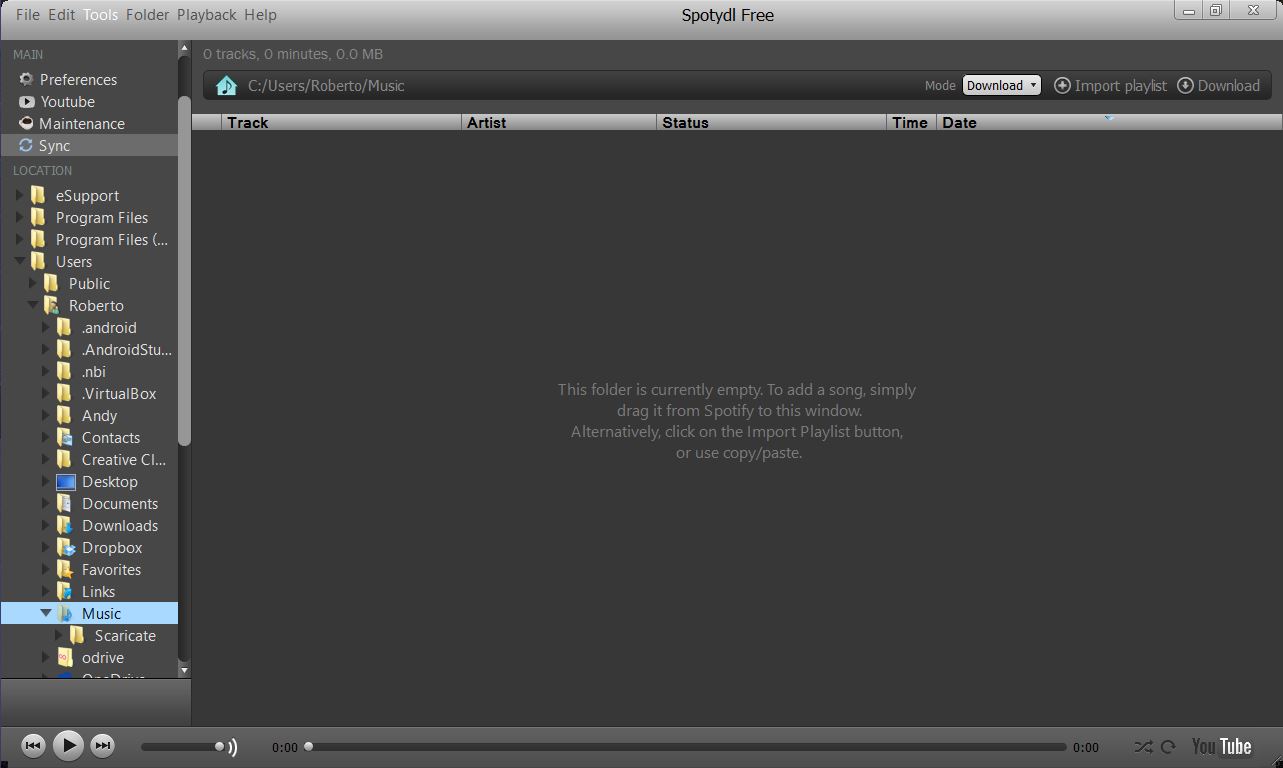The height and width of the screenshot is (768, 1283).
Task: Select the Sync sidebar entry
Action: [89, 145]
